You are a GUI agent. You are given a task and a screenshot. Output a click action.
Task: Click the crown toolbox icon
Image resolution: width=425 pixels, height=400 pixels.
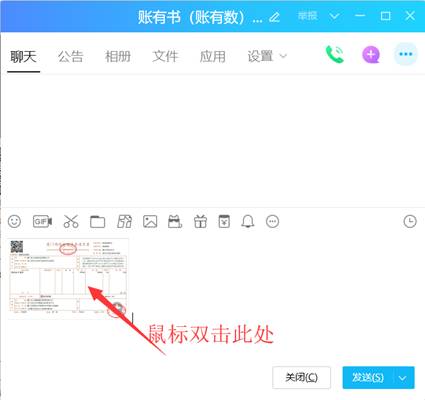click(175, 221)
